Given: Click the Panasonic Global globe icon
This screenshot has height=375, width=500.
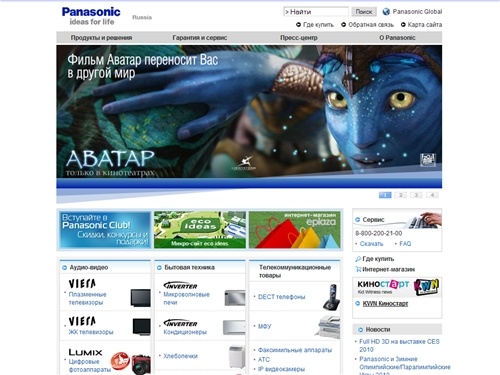Looking at the screenshot, I should [x=386, y=12].
